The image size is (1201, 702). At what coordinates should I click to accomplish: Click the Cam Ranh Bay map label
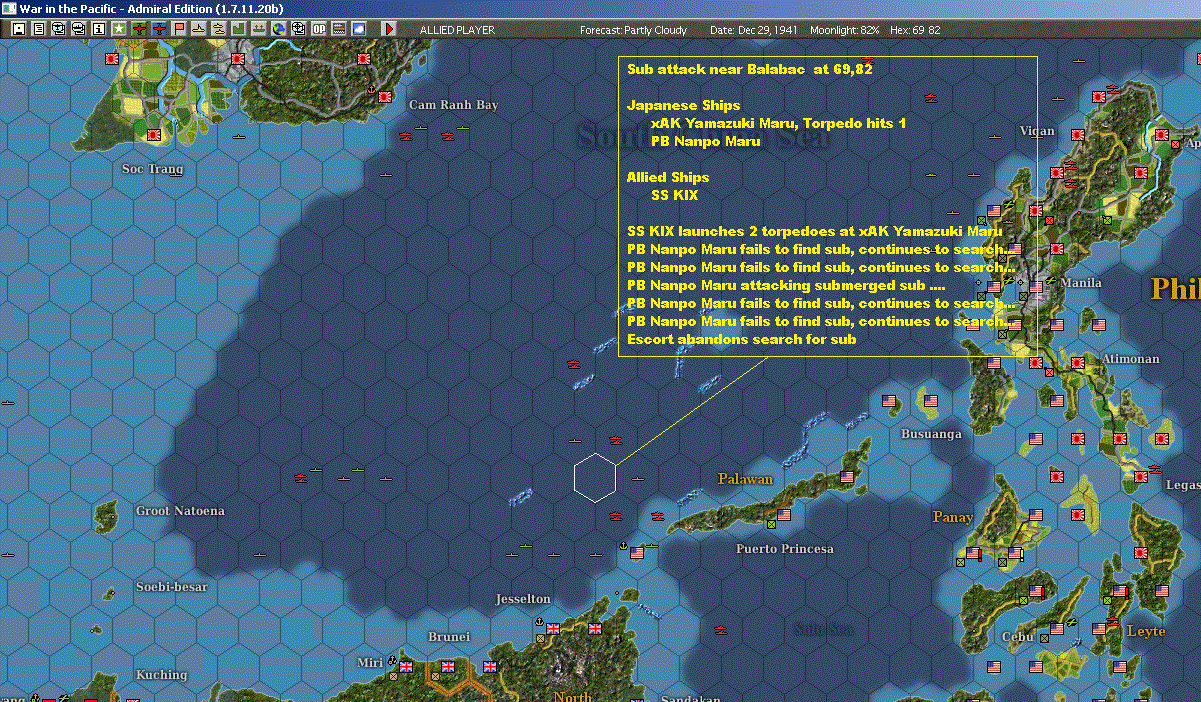[x=453, y=105]
